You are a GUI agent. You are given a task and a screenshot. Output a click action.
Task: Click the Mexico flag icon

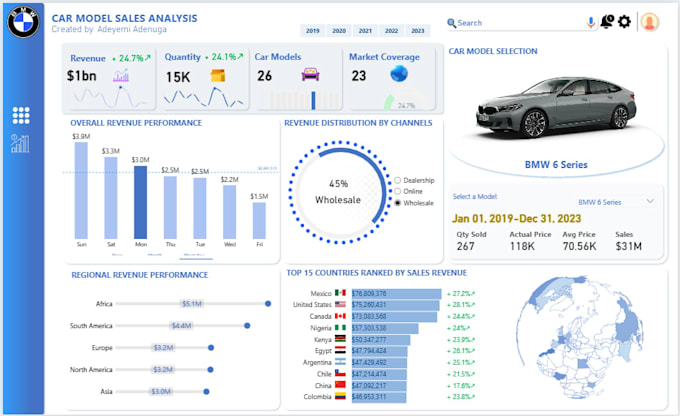tap(340, 293)
